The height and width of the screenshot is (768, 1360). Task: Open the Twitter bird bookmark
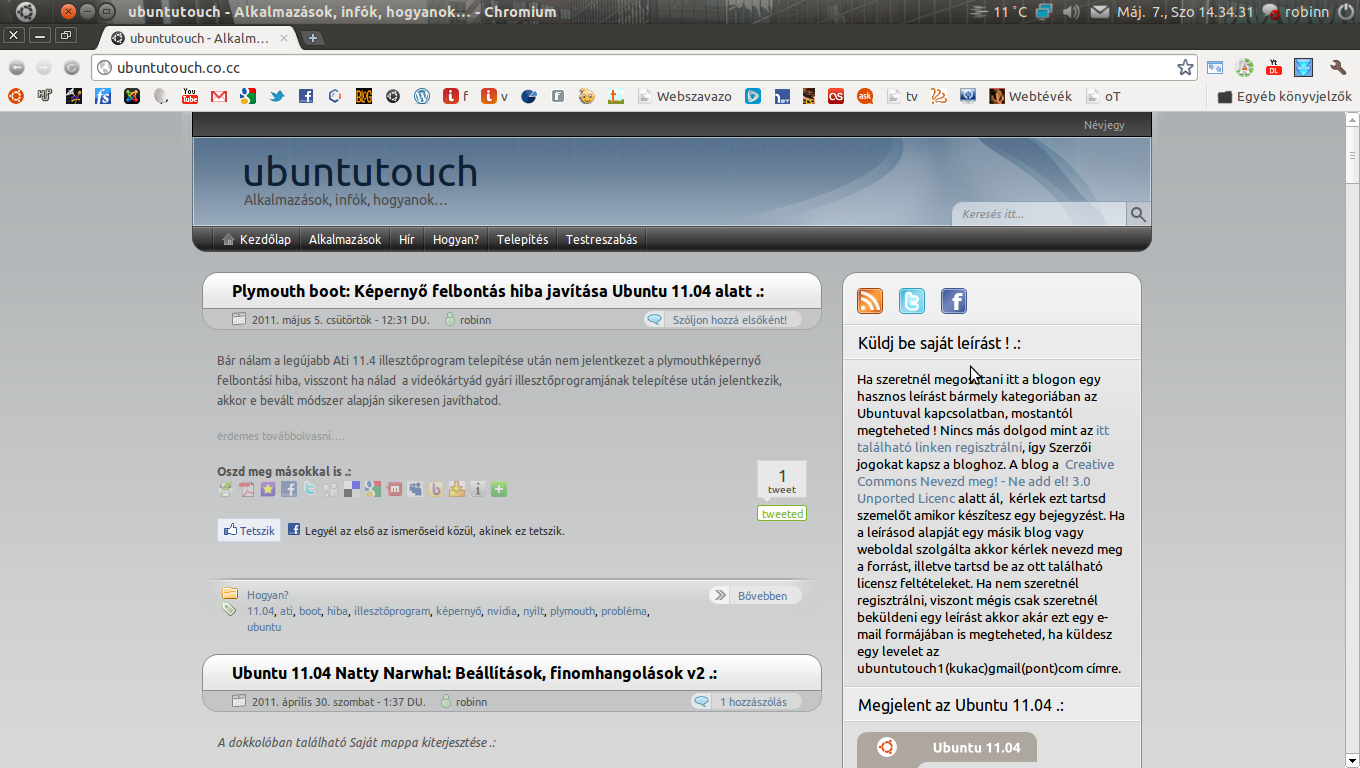click(277, 96)
